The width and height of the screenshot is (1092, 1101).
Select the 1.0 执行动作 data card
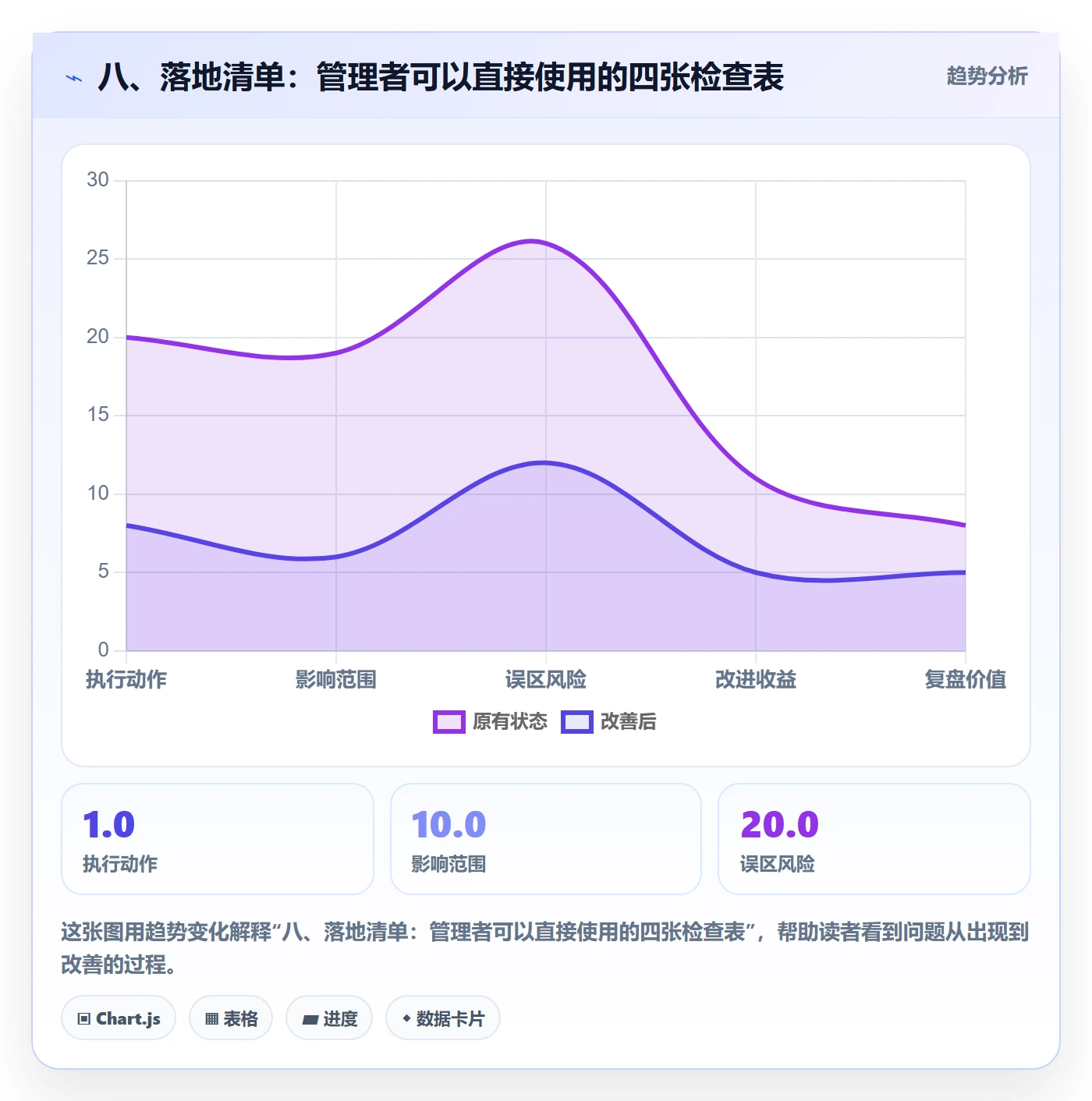pyautogui.click(x=218, y=839)
